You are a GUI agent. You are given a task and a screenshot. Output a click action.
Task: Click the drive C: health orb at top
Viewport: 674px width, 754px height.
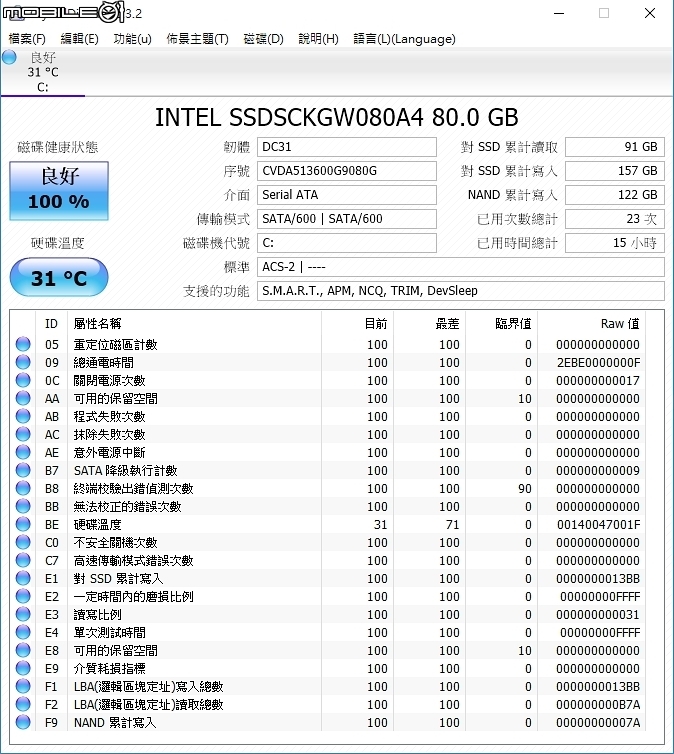[x=9, y=58]
